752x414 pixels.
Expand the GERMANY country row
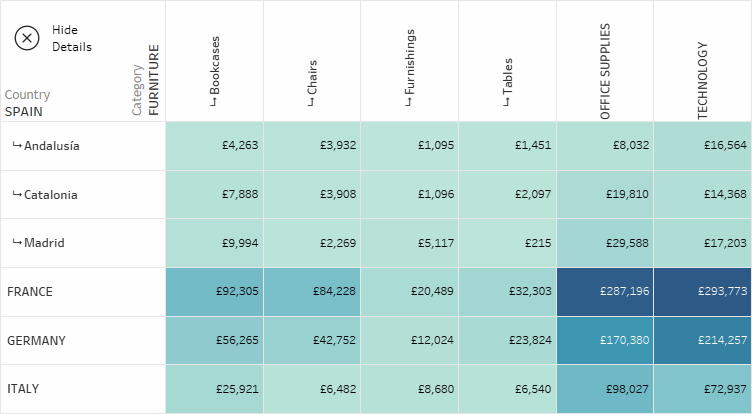(x=36, y=341)
